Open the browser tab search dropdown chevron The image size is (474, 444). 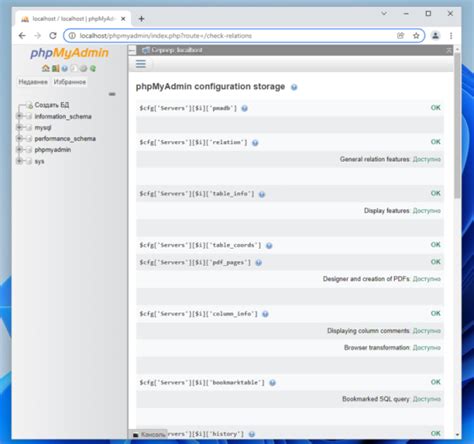click(384, 14)
